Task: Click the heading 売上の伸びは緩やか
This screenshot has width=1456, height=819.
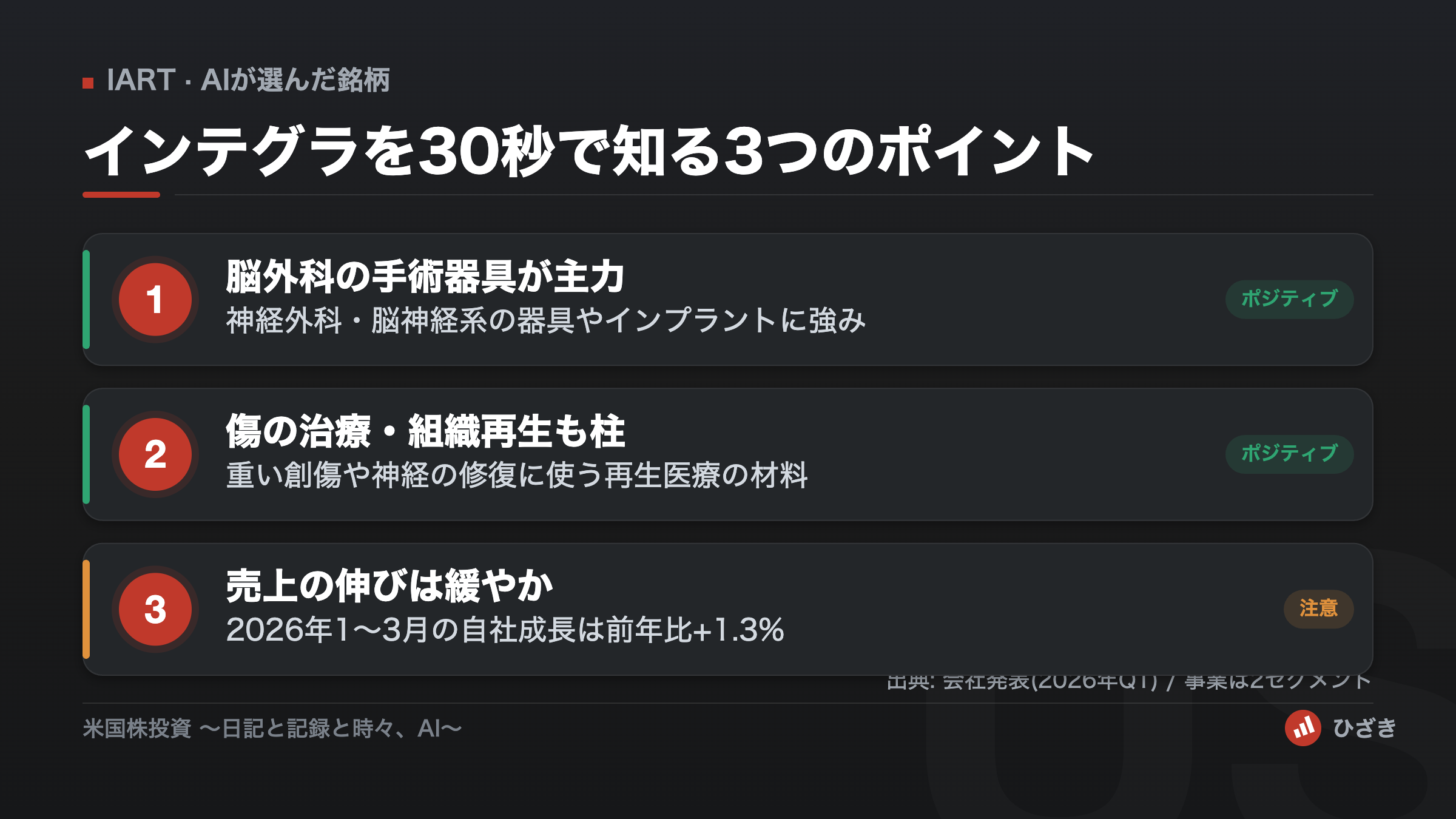Action: 389,586
